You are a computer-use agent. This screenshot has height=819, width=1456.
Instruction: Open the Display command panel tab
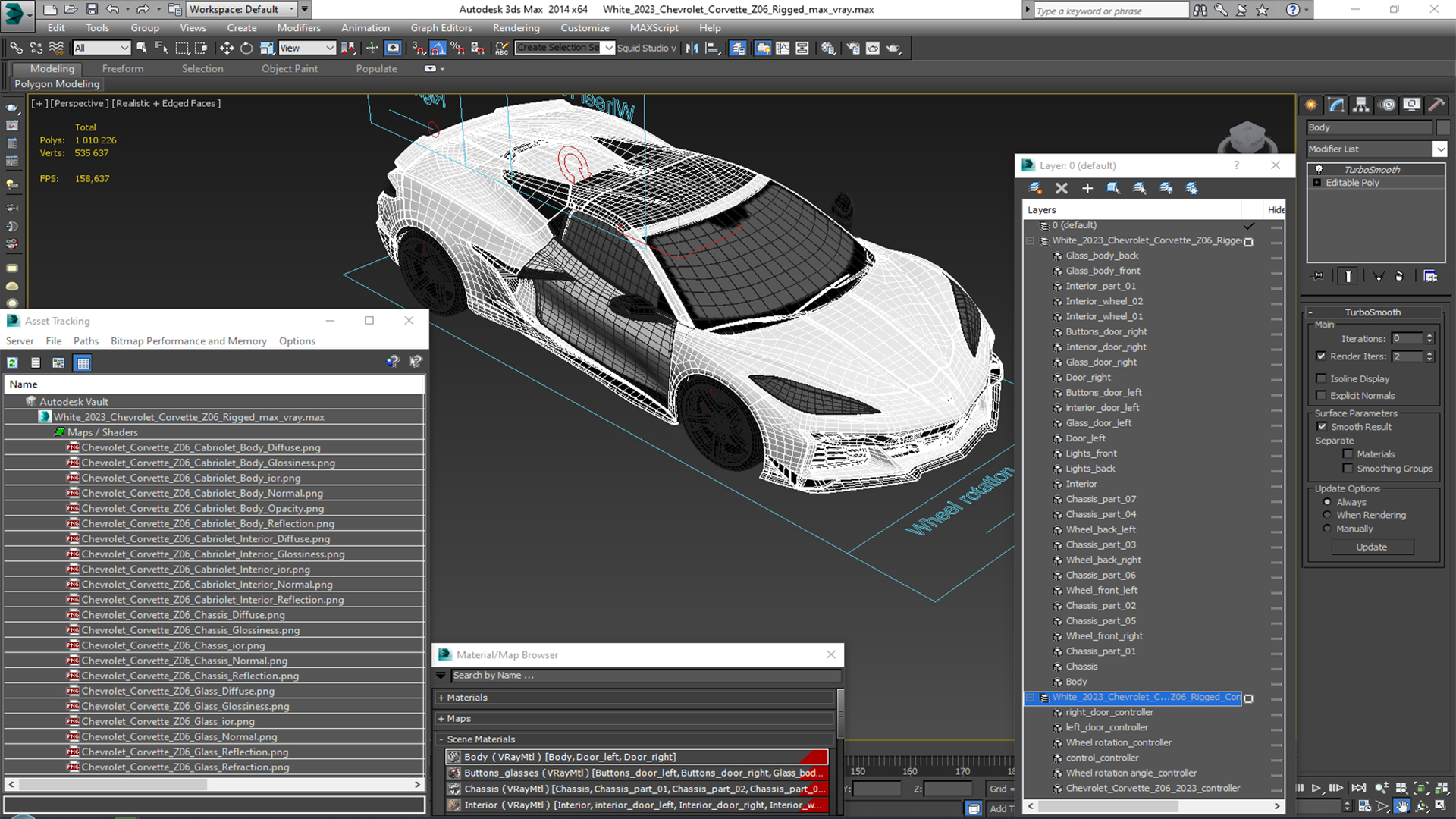pyautogui.click(x=1412, y=105)
